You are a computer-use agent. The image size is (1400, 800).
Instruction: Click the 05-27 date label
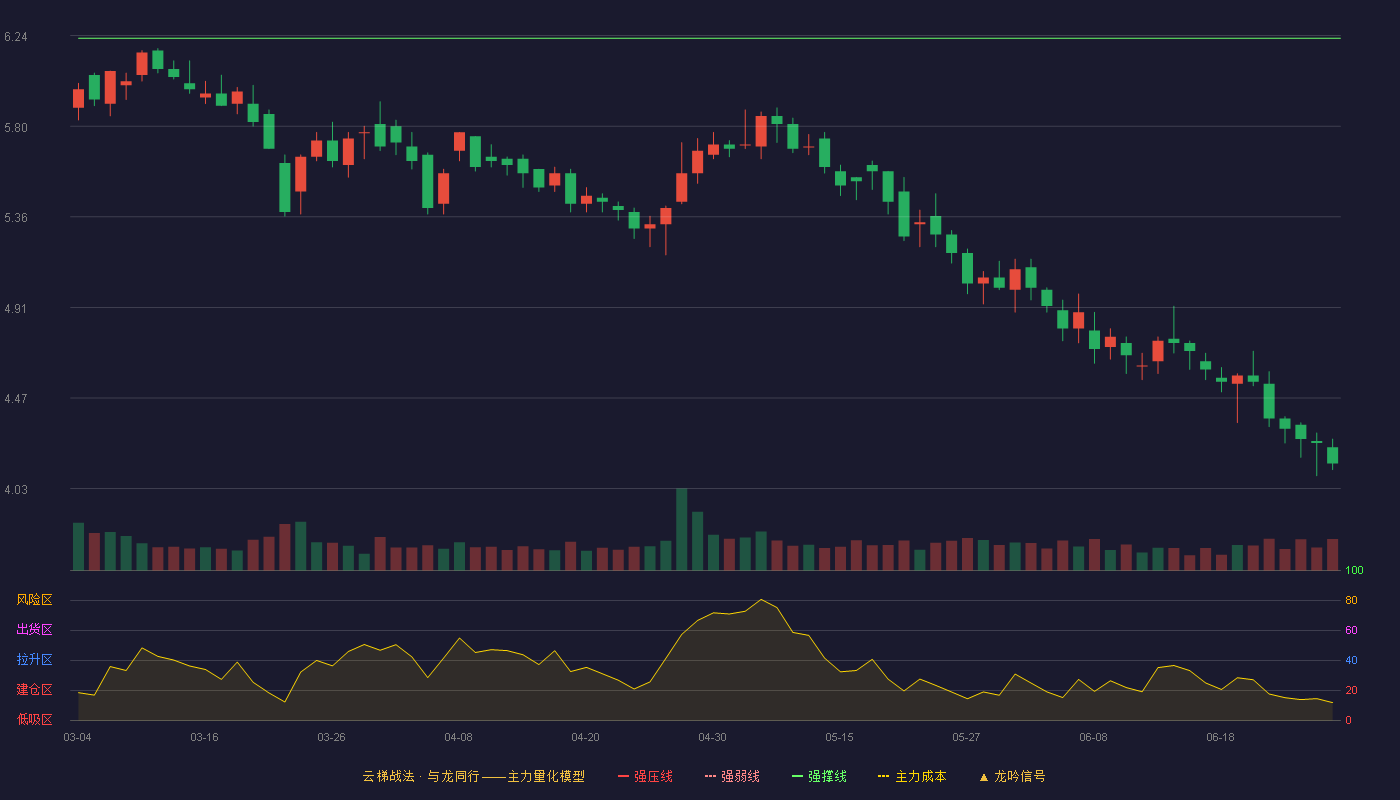[x=966, y=737]
